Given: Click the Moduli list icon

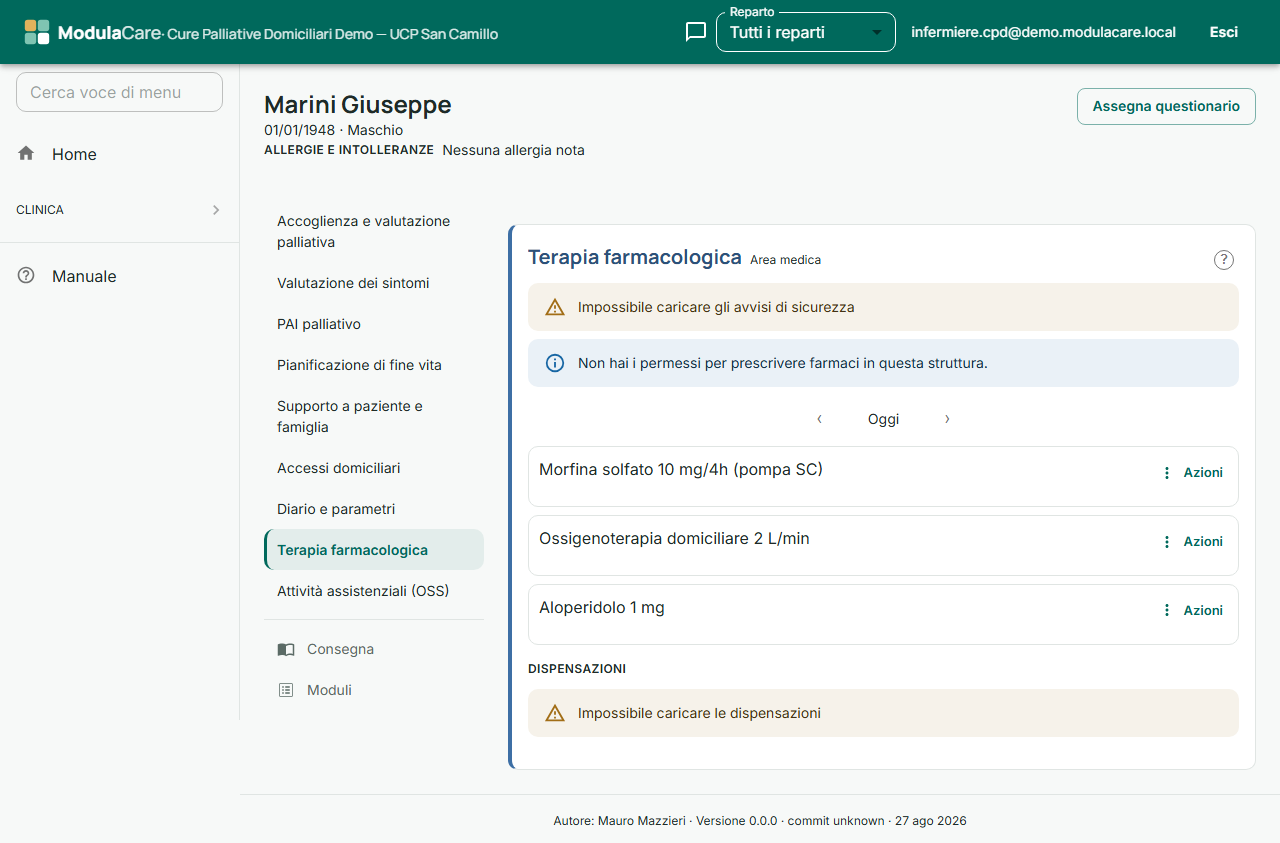Looking at the screenshot, I should [x=286, y=690].
